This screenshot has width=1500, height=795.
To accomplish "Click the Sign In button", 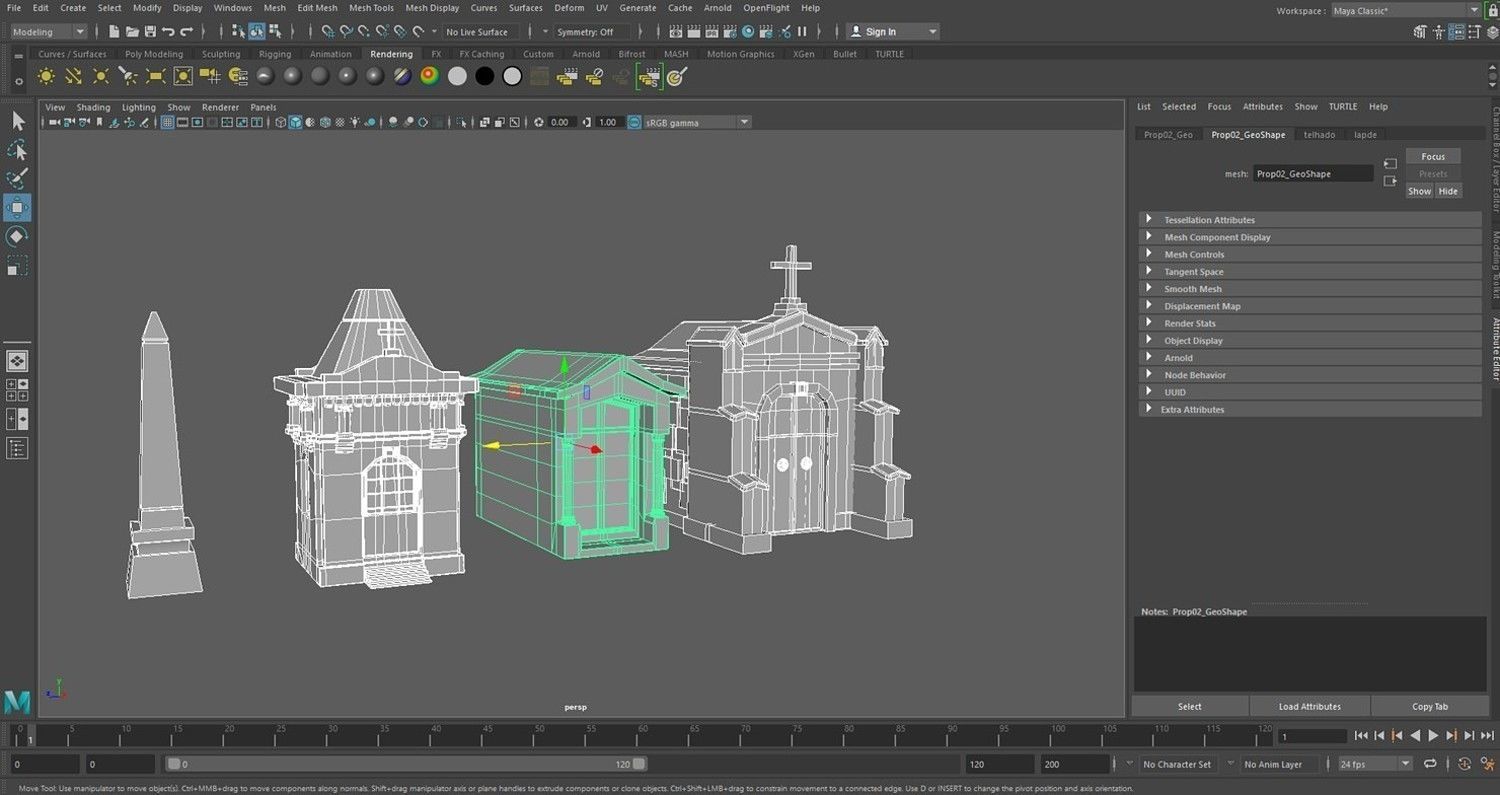I will [892, 32].
